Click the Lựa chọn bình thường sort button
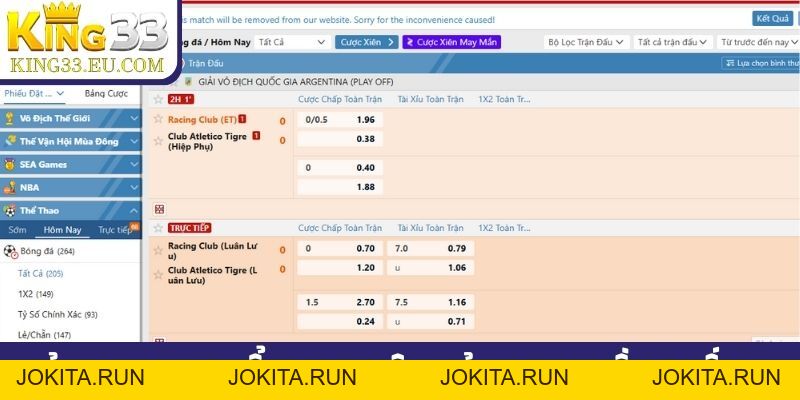The image size is (800, 400). (760, 63)
